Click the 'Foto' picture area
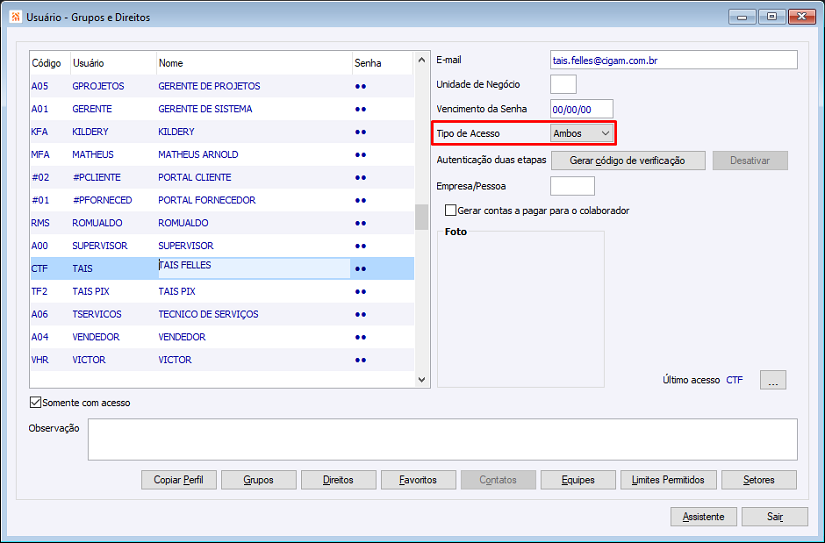The width and height of the screenshot is (825, 543). [x=521, y=310]
